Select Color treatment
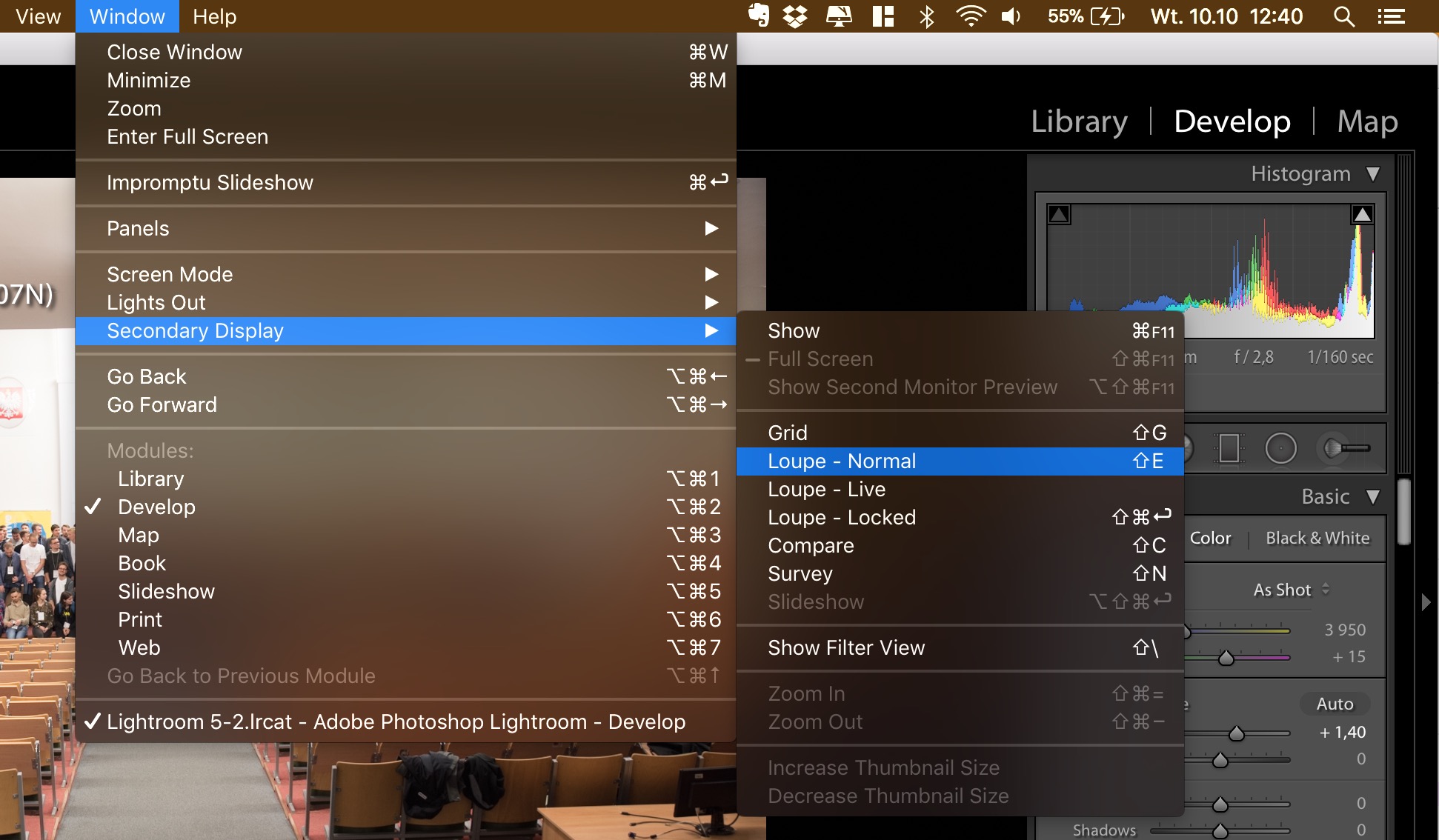Screen dimensions: 1439x840 (1210, 538)
